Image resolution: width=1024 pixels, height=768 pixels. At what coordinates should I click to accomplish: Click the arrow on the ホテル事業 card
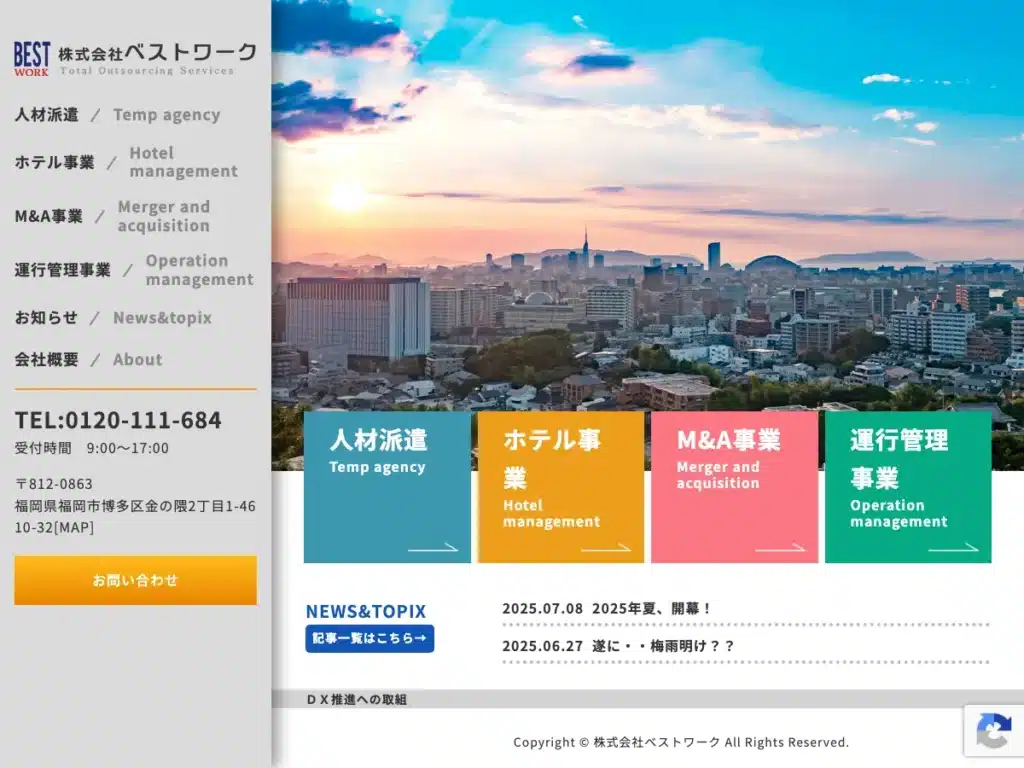click(606, 547)
